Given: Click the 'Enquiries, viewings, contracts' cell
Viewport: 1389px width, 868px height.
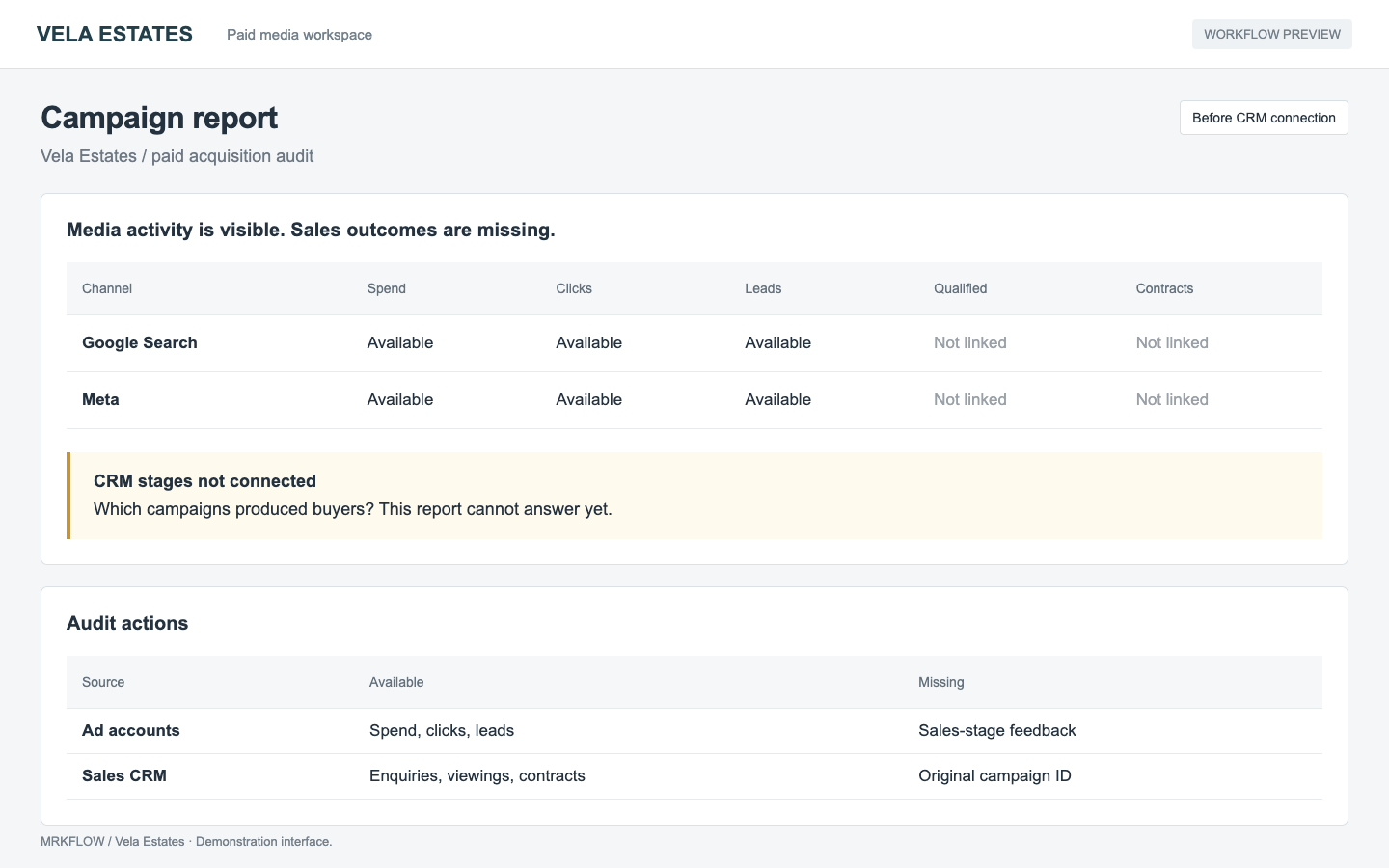Looking at the screenshot, I should [477, 775].
